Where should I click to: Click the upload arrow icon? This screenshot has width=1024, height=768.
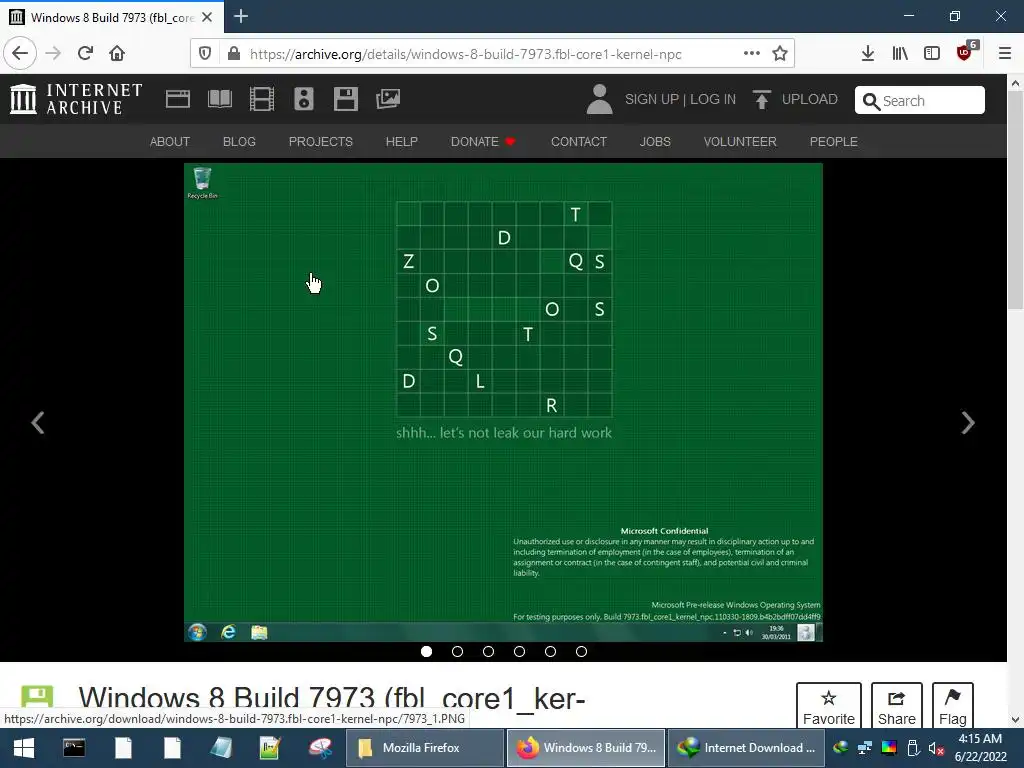(761, 99)
